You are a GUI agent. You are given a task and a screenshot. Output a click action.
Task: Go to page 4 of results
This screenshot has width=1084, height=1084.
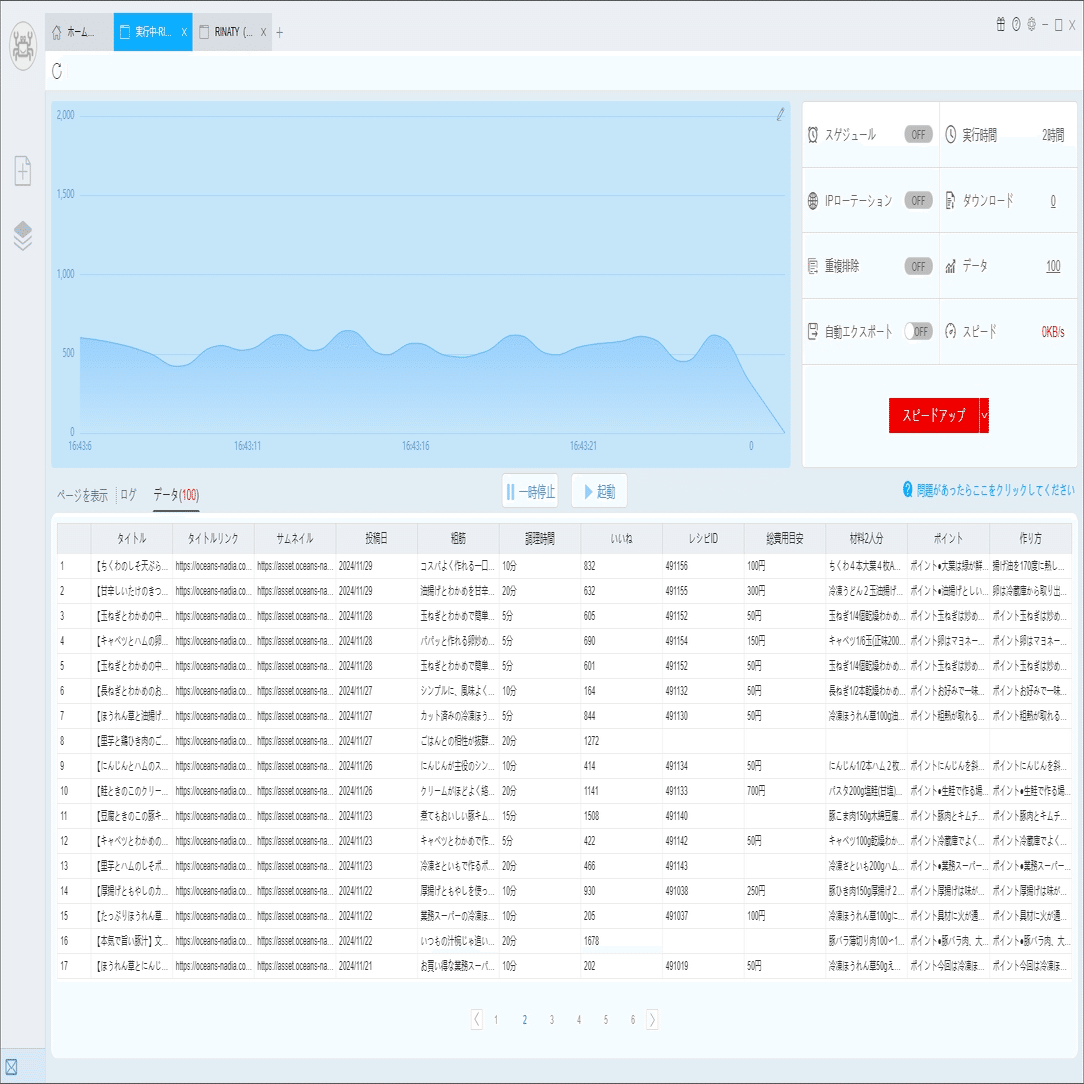(579, 1020)
